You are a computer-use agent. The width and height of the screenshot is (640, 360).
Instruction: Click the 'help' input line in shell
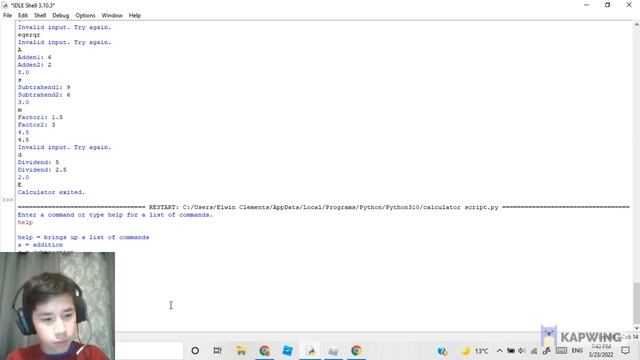tap(25, 222)
